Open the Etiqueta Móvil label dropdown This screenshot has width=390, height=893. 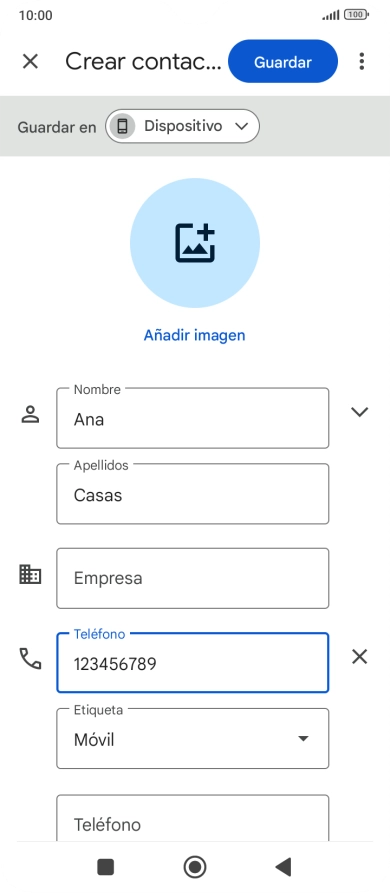(192, 739)
